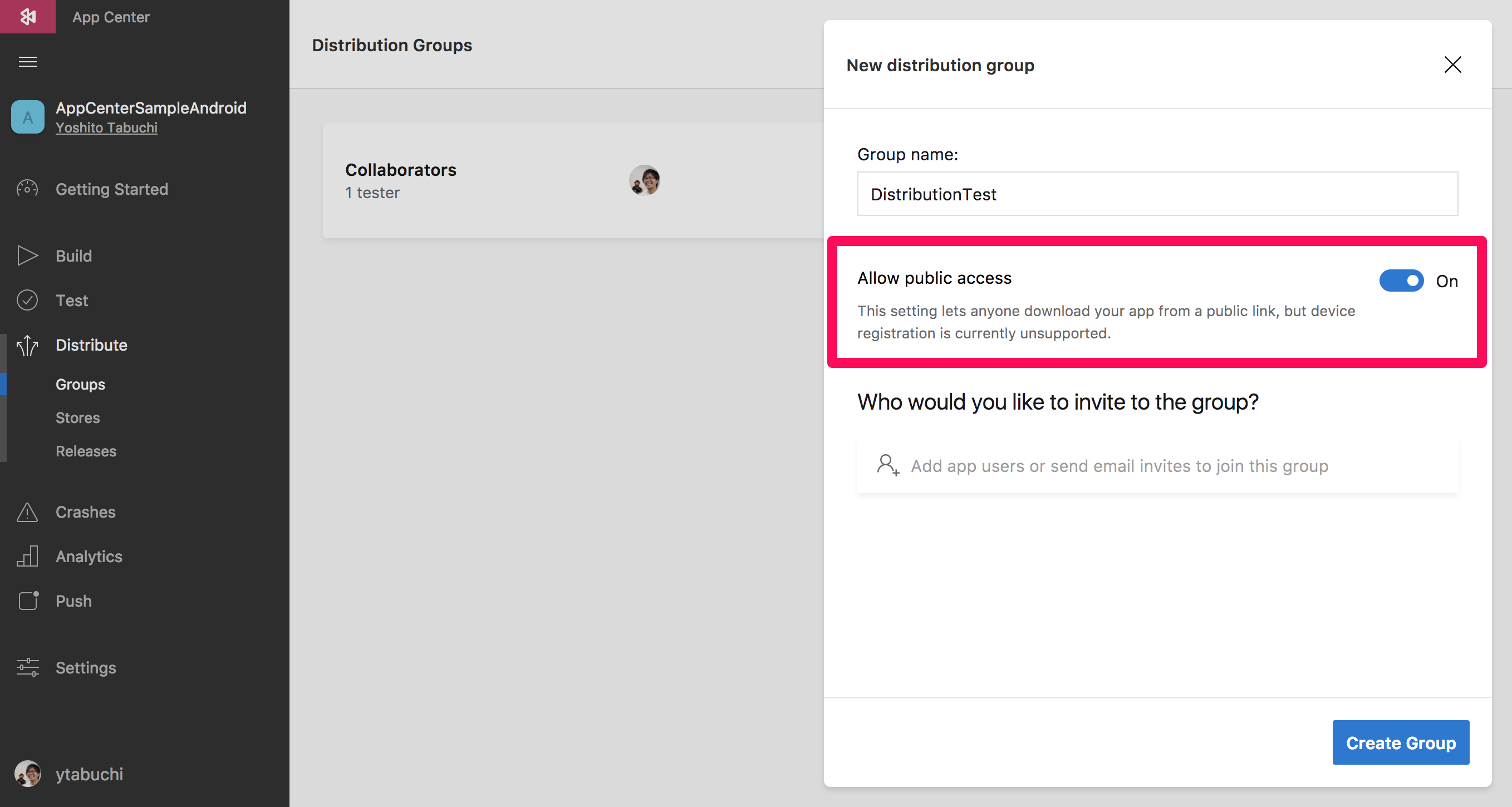Go to Releases in the sidebar
Image resolution: width=1512 pixels, height=807 pixels.
pos(86,451)
